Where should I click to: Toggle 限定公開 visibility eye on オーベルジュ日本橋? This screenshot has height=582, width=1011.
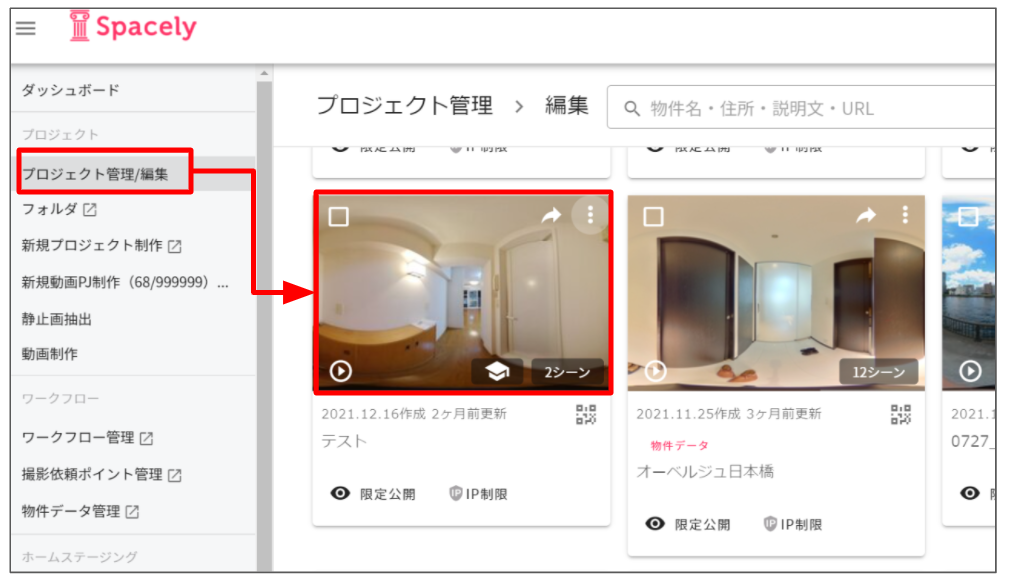pos(655,524)
